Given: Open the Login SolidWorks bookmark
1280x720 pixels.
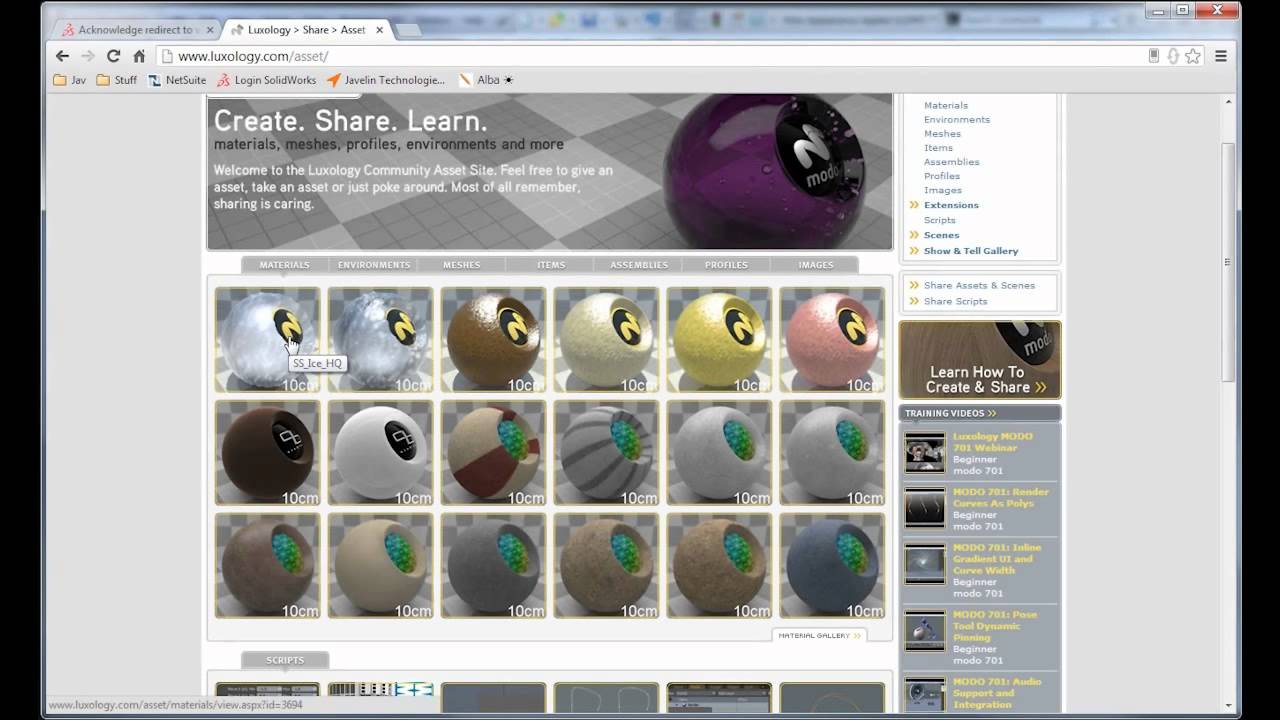Looking at the screenshot, I should [x=266, y=80].
